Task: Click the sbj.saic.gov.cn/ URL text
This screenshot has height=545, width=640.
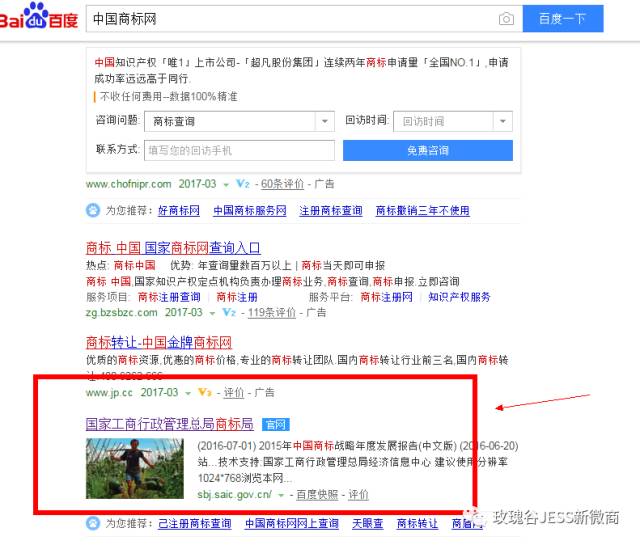Action: pyautogui.click(x=235, y=495)
